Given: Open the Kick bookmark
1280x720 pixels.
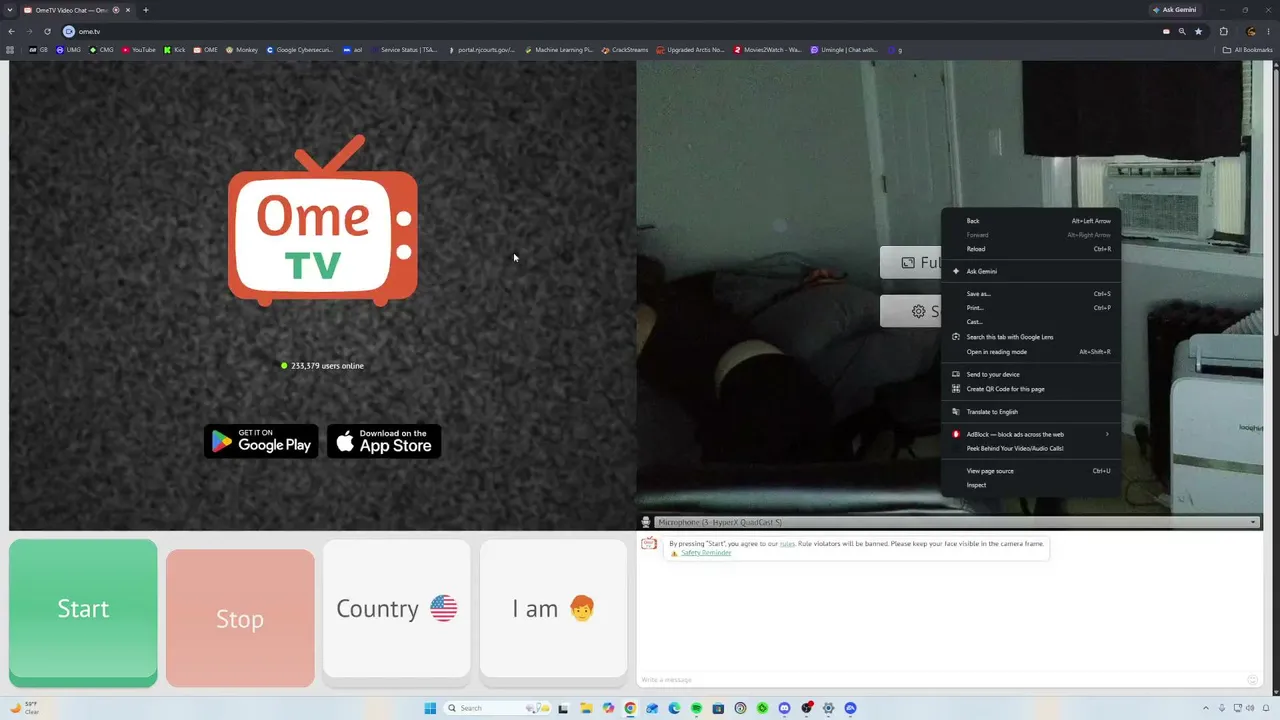Looking at the screenshot, I should click(174, 49).
